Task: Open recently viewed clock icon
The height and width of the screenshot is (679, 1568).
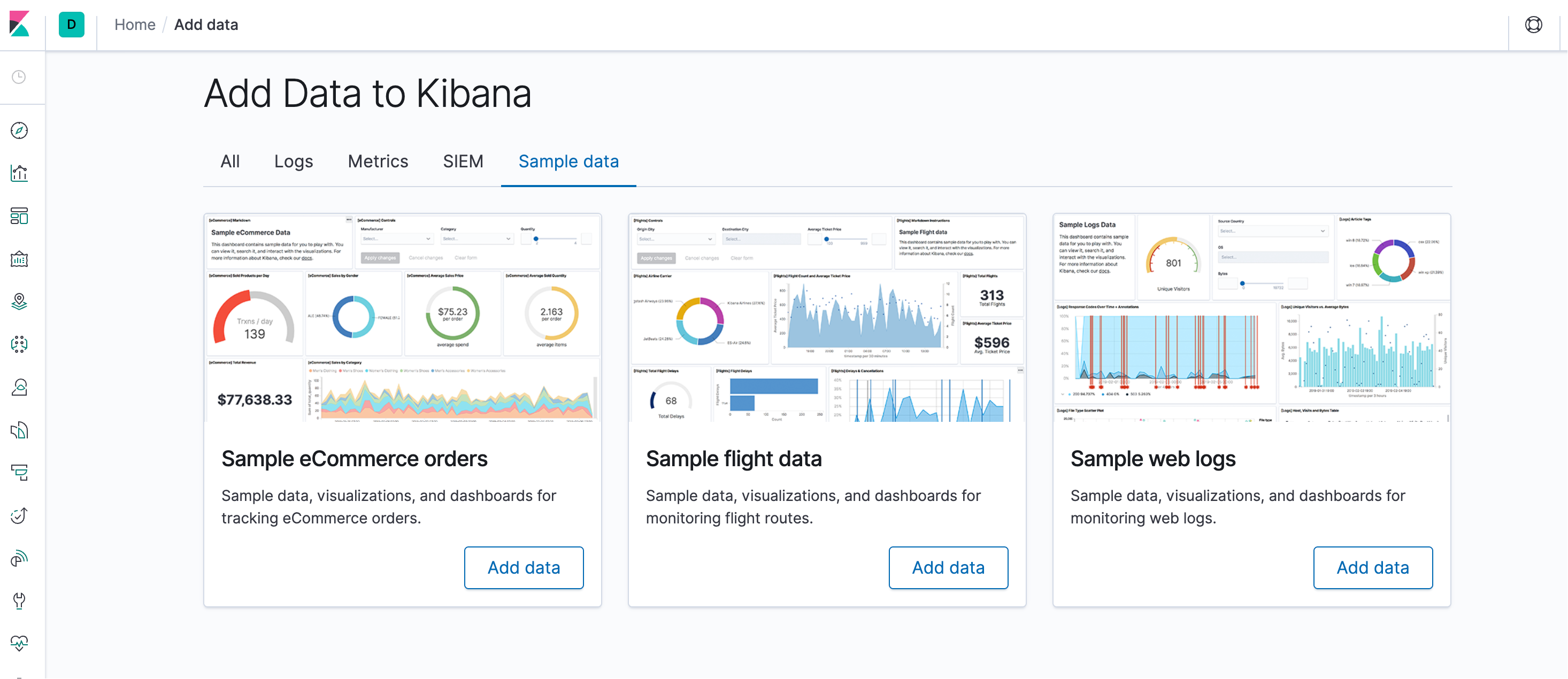Action: point(19,78)
